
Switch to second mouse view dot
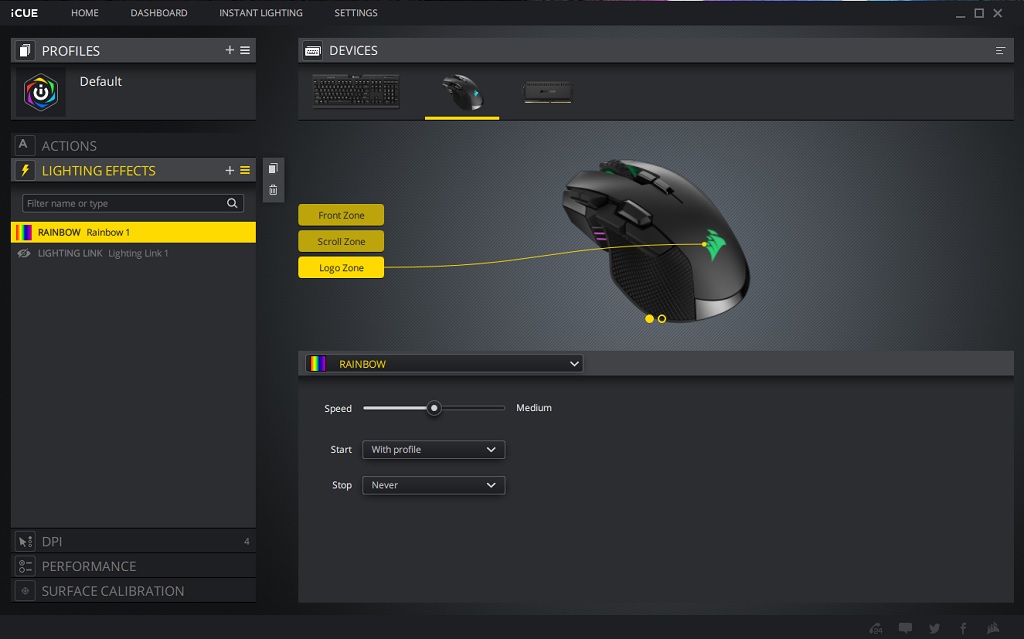click(662, 319)
